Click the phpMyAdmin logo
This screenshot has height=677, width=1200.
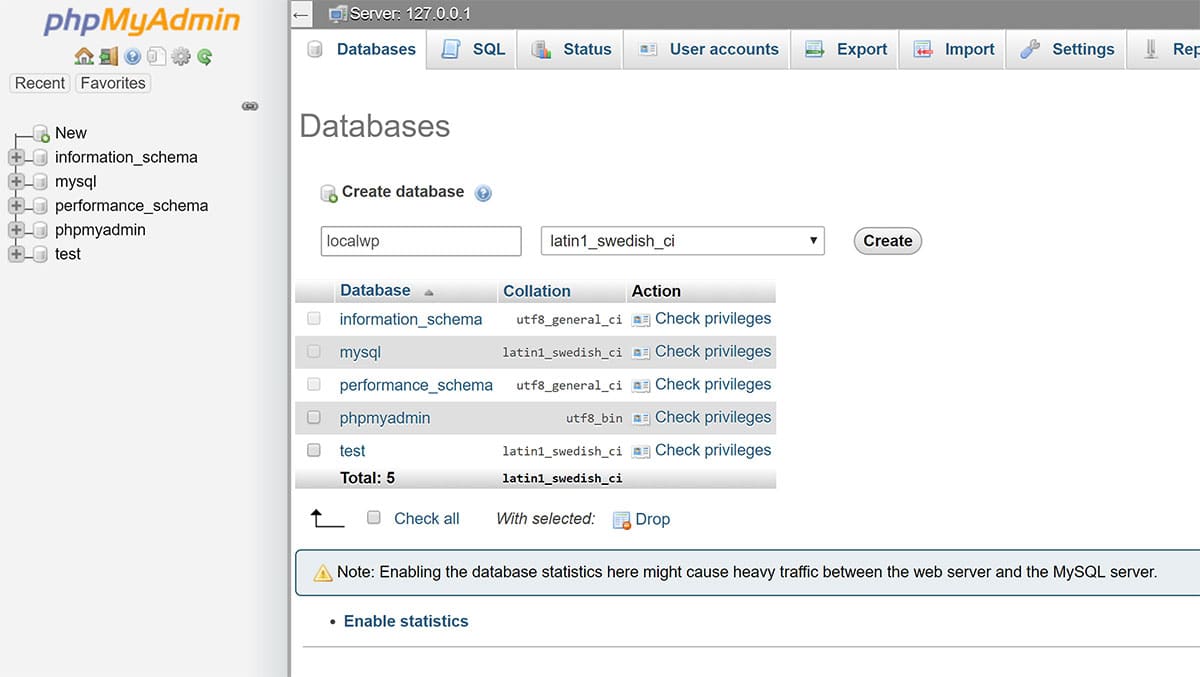(x=142, y=22)
